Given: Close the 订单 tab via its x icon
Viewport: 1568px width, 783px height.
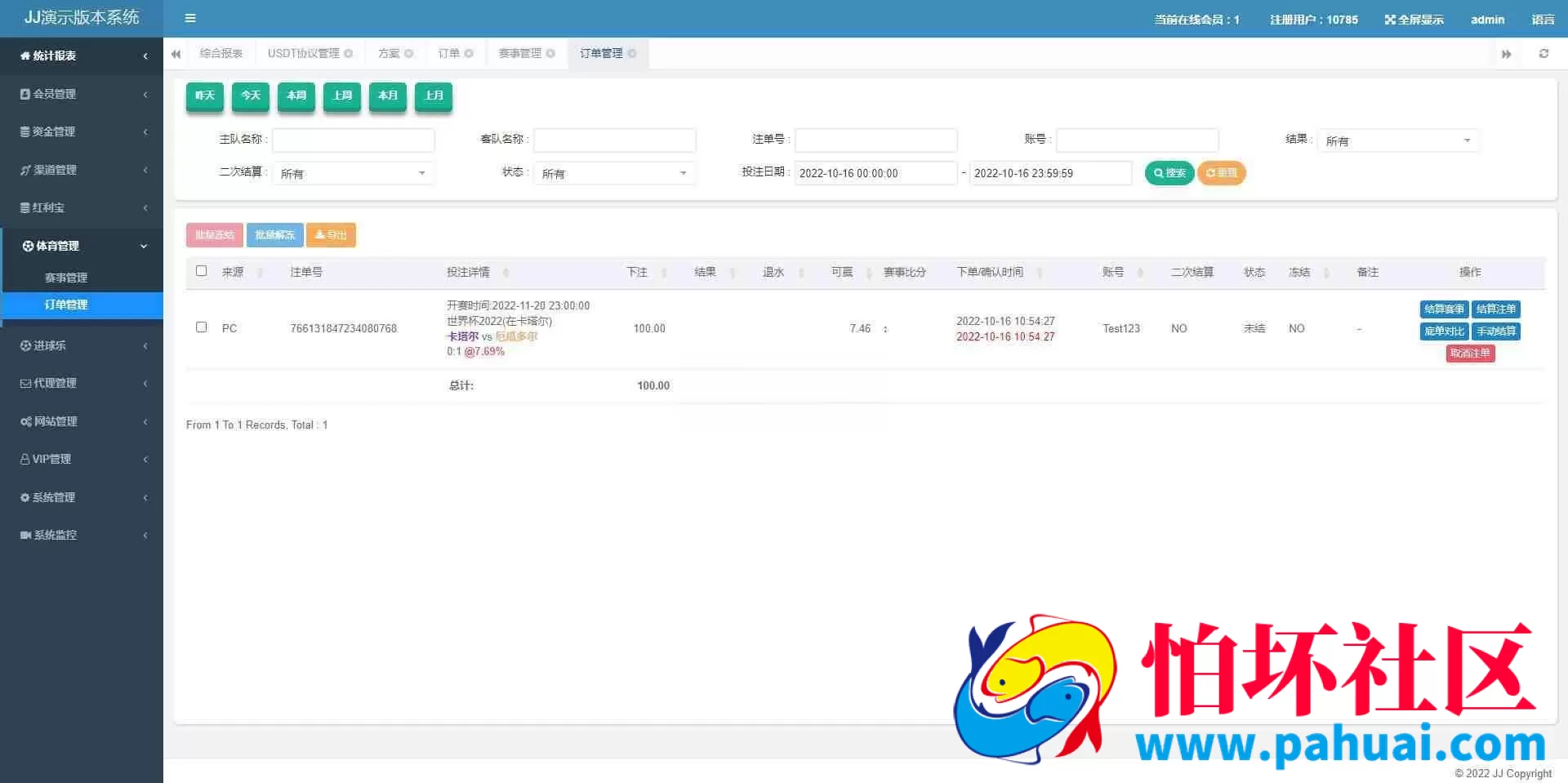Looking at the screenshot, I should coord(469,54).
